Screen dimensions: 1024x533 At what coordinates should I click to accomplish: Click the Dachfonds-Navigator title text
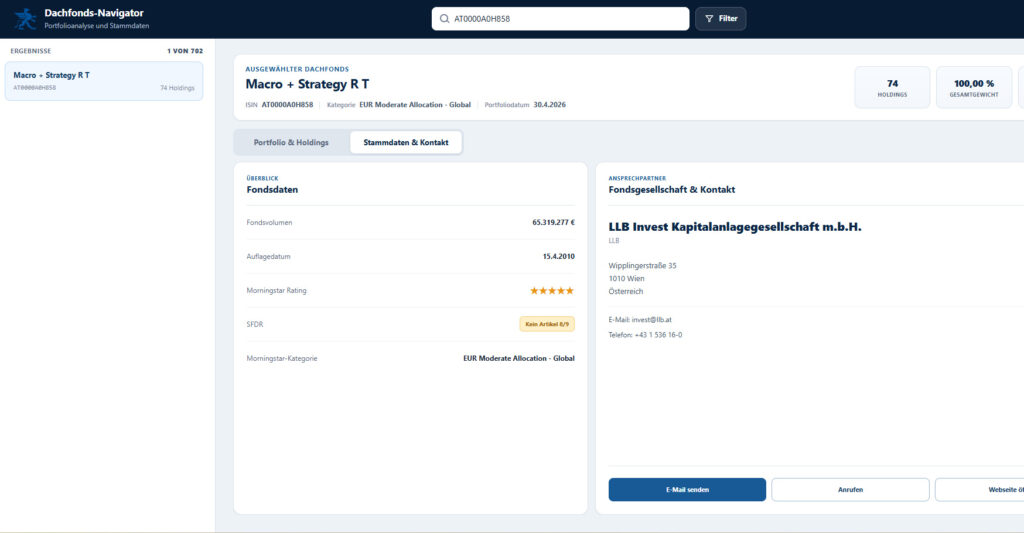[94, 13]
